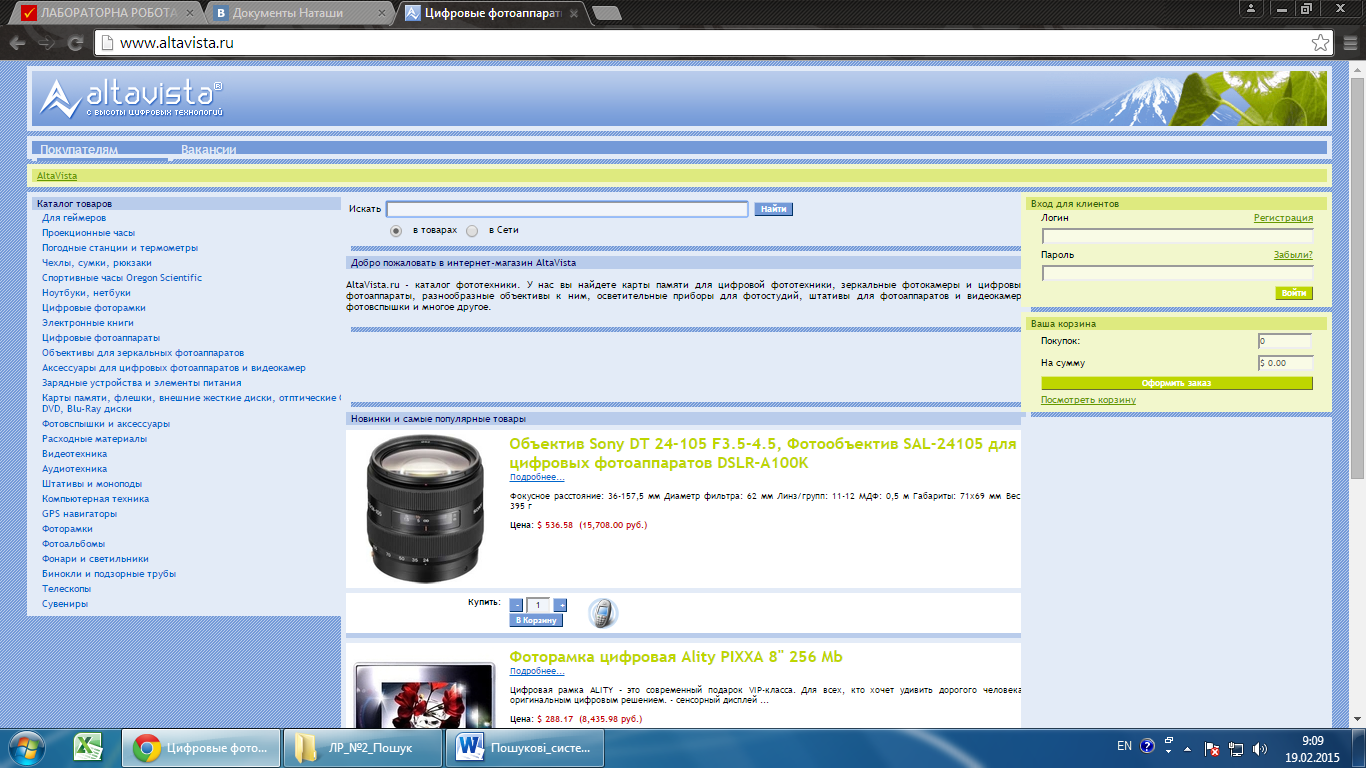Click the new tab button
The width and height of the screenshot is (1366, 768).
pyautogui.click(x=606, y=13)
